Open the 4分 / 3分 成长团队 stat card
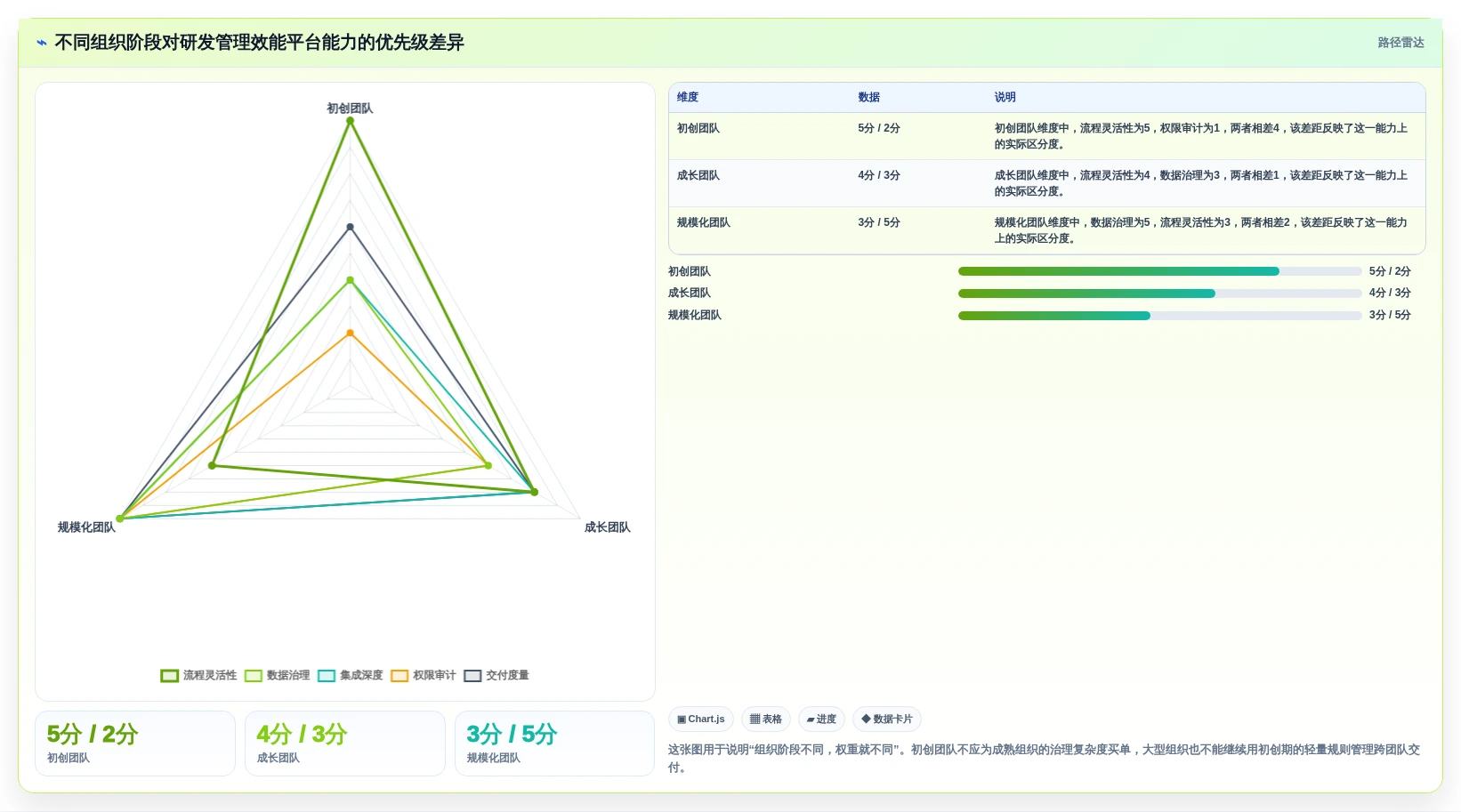Image resolution: width=1461 pixels, height=812 pixels. click(345, 744)
